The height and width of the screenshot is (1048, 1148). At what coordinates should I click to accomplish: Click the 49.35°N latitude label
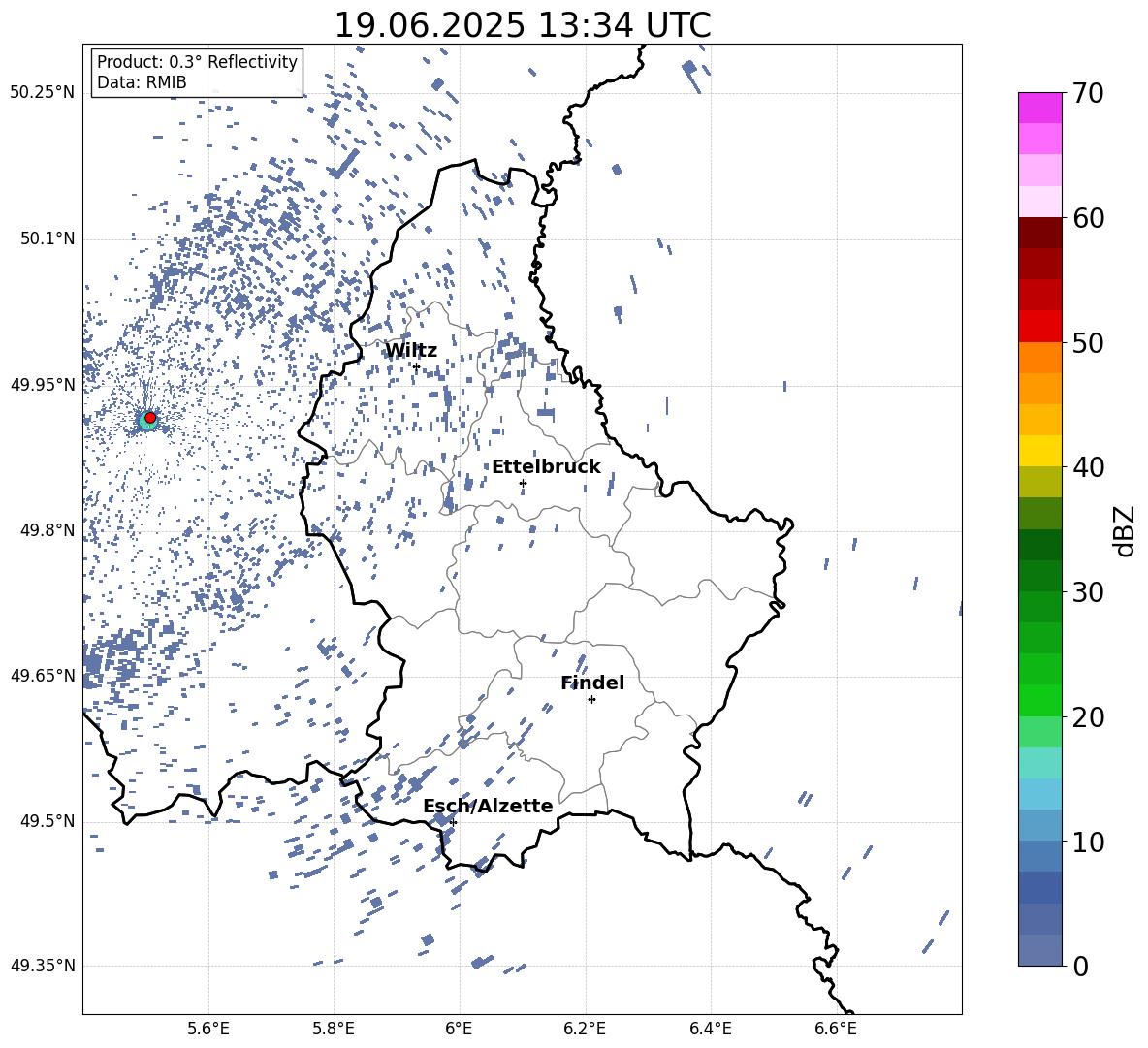tap(43, 966)
